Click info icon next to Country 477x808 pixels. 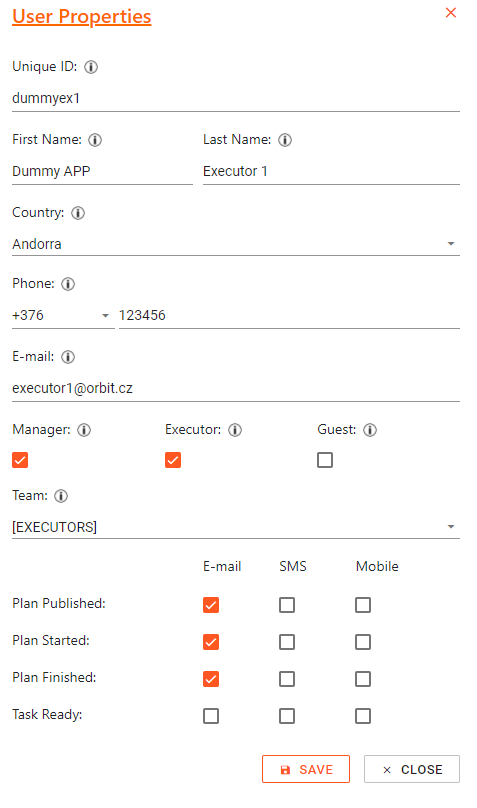click(x=78, y=213)
